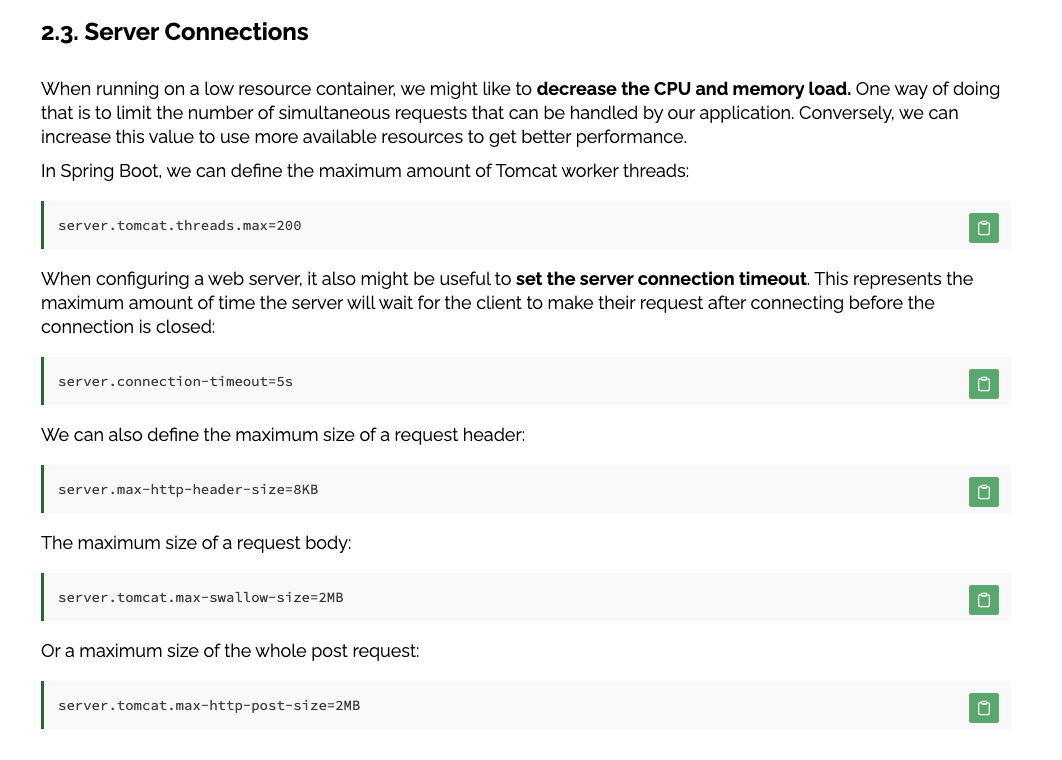
Task: Click the server.tomcat.max-http-post-size=2MB code text
Action: coord(209,706)
